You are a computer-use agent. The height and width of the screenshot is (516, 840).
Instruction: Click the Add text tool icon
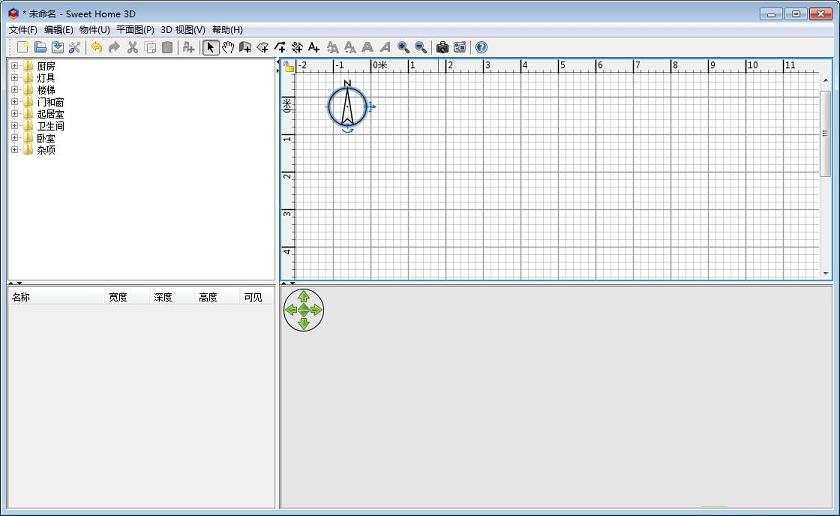(x=314, y=47)
